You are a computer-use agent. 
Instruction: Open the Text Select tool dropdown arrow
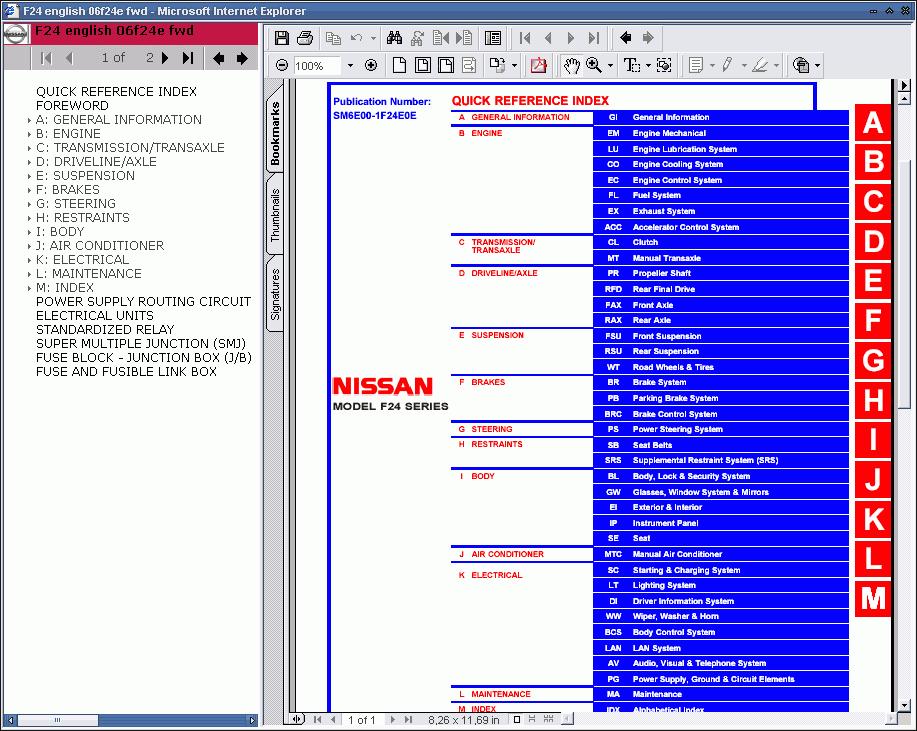(648, 65)
